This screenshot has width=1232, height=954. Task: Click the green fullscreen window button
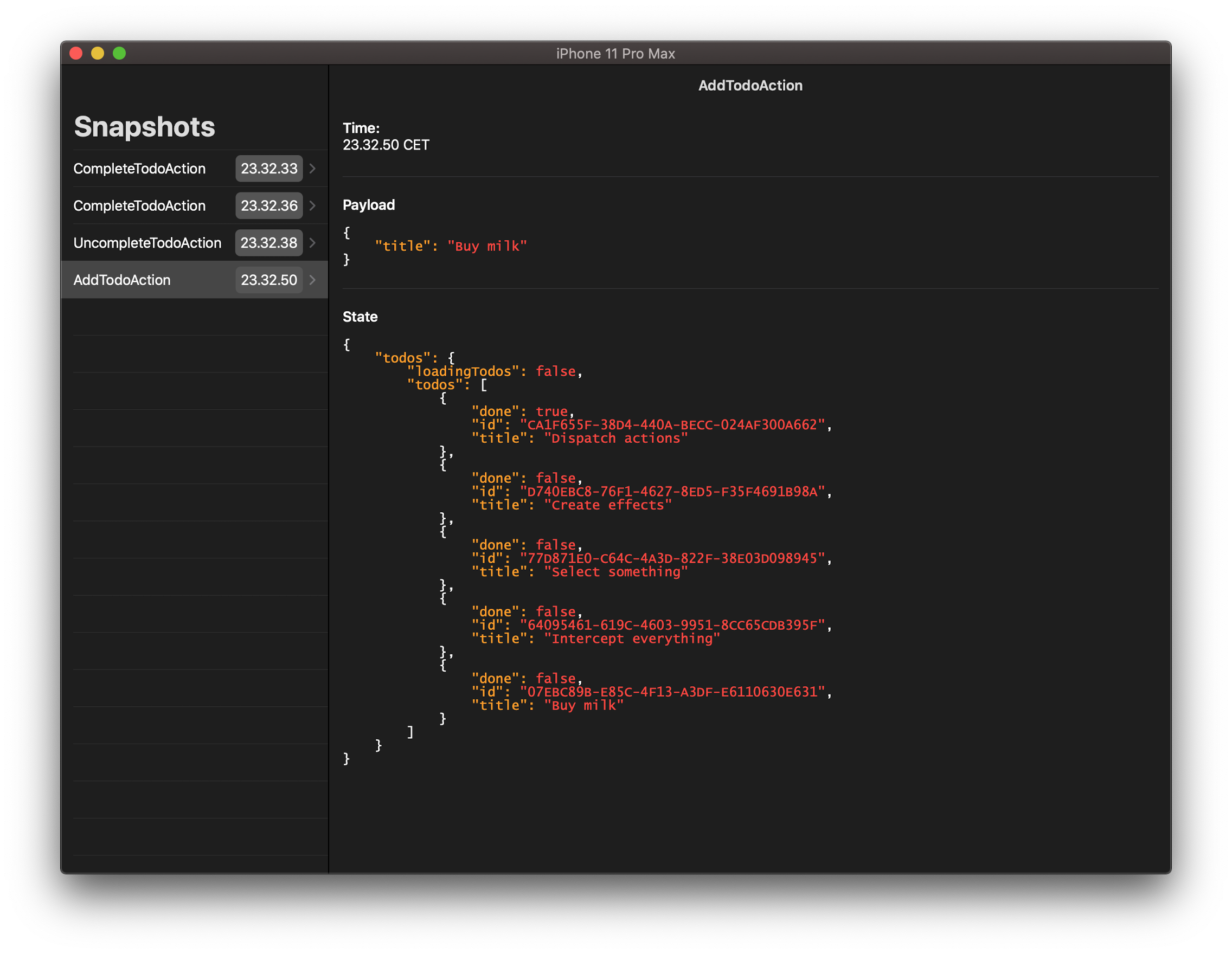[119, 54]
